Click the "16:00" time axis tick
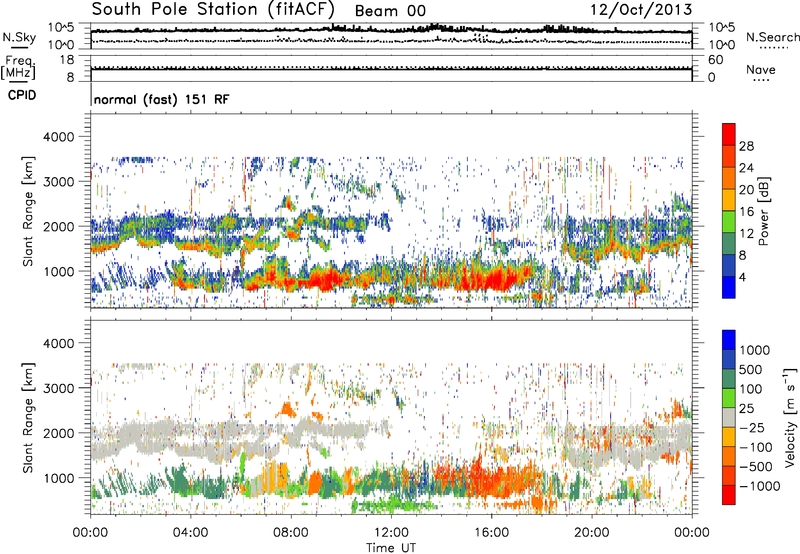The height and width of the screenshot is (554, 800). [491, 533]
